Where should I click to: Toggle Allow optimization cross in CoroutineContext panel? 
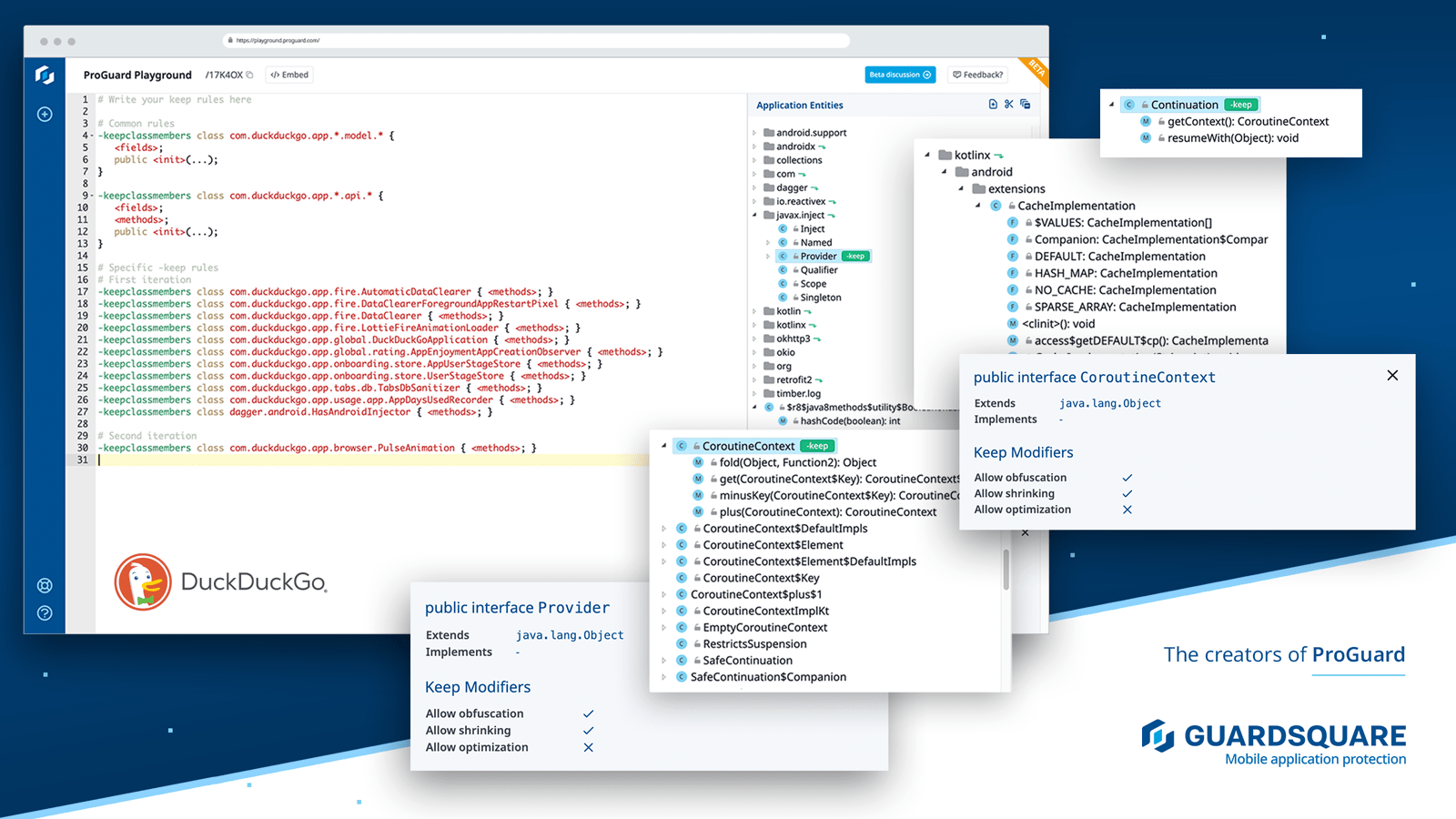tap(1127, 510)
